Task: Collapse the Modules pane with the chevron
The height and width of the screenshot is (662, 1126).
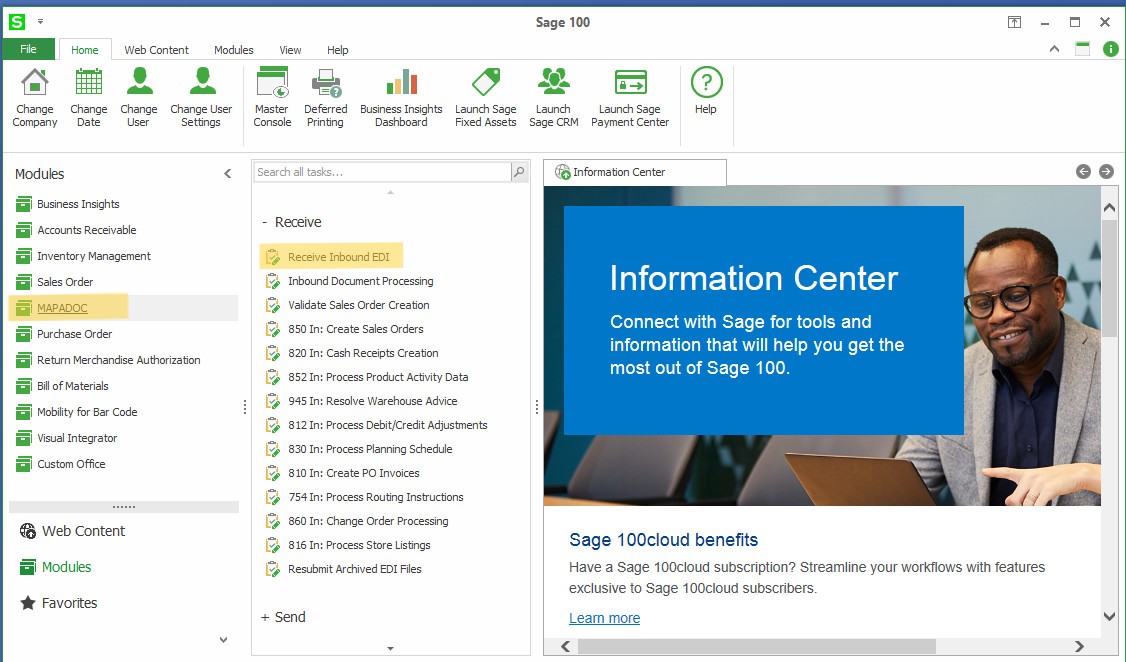Action: click(228, 174)
